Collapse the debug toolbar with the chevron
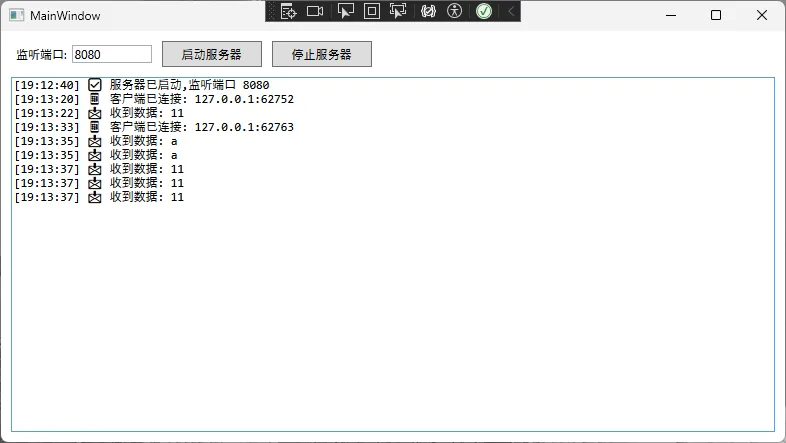The height and width of the screenshot is (443, 786). (510, 11)
